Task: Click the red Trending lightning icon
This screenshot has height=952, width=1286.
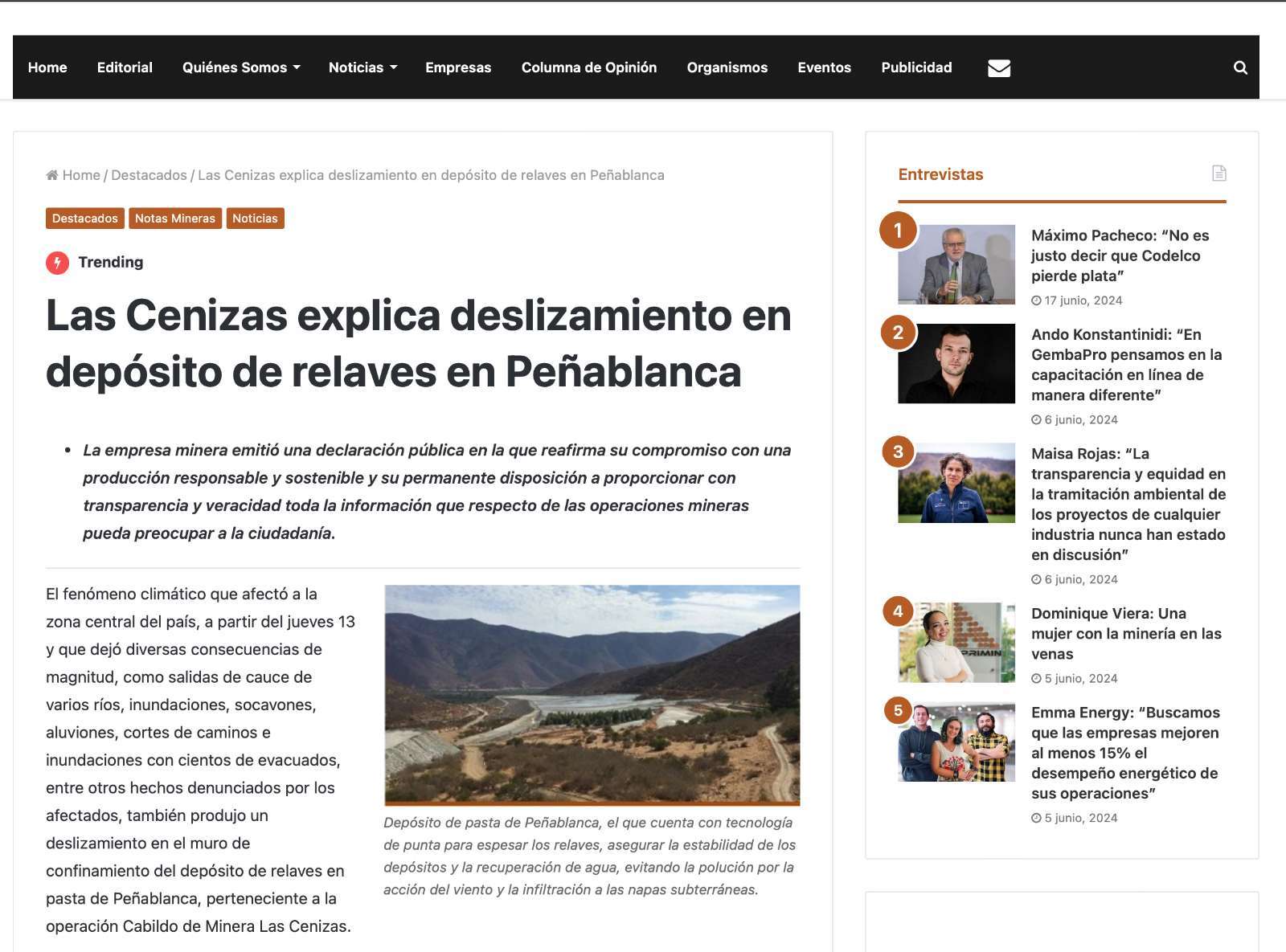Action: [57, 263]
